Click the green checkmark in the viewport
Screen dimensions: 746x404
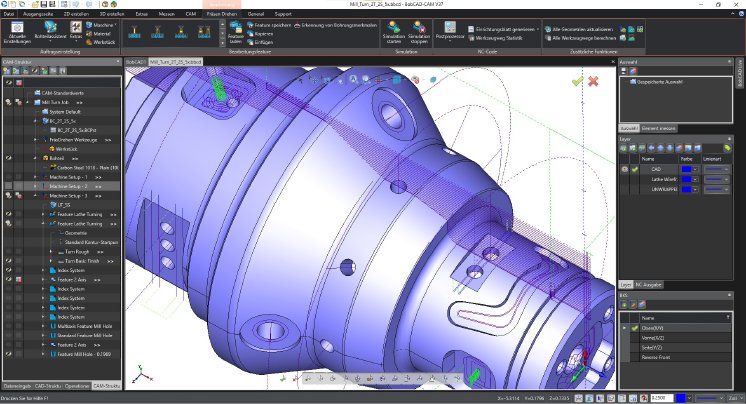click(577, 80)
